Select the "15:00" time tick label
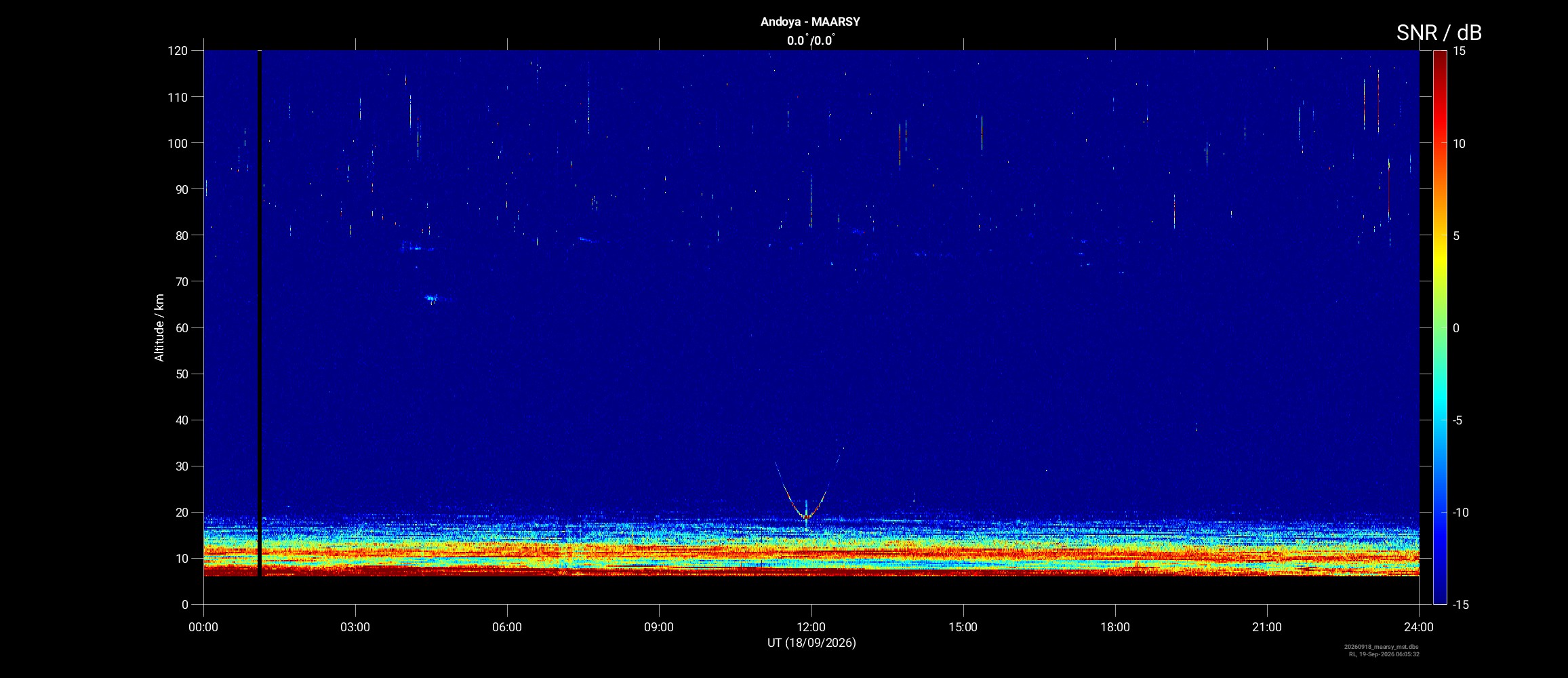The height and width of the screenshot is (678, 1568). (963, 627)
